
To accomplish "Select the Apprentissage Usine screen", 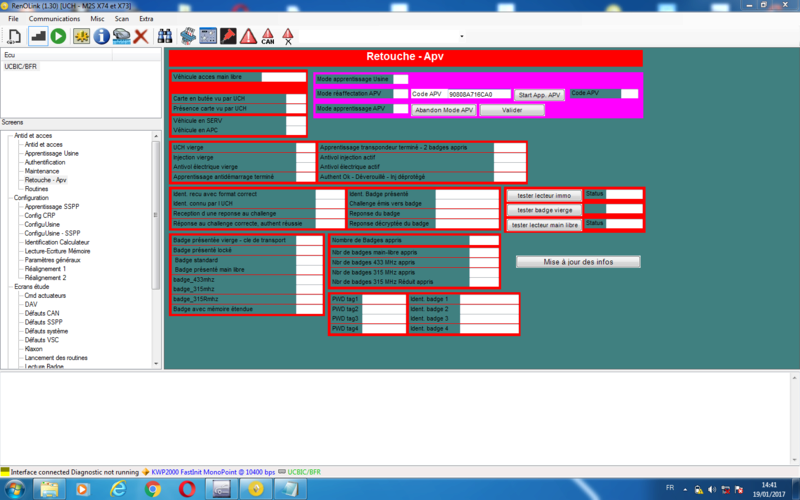I will click(52, 153).
